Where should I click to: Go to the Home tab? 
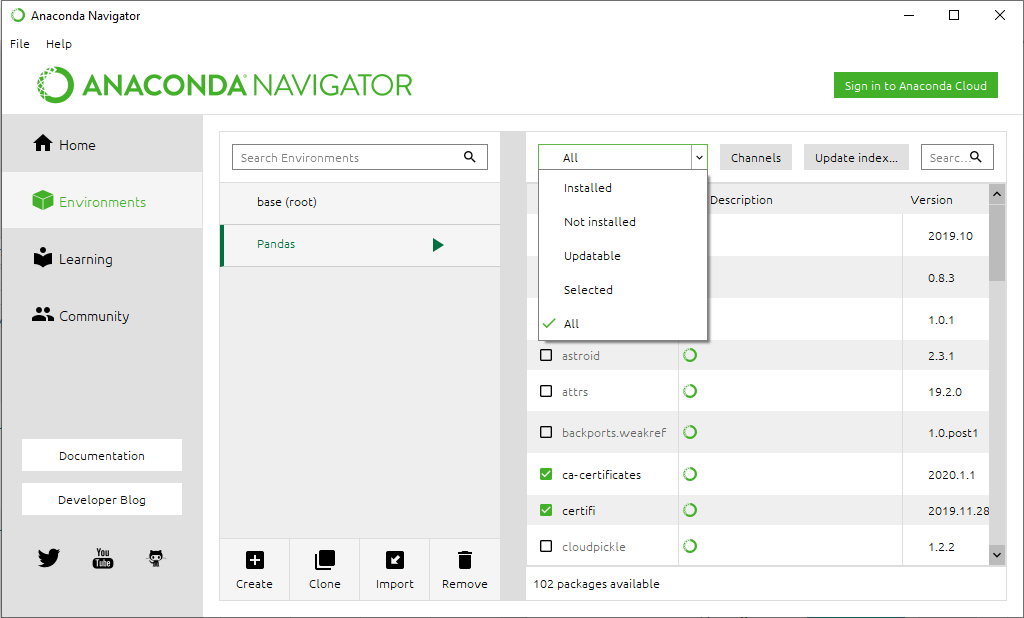tap(102, 144)
